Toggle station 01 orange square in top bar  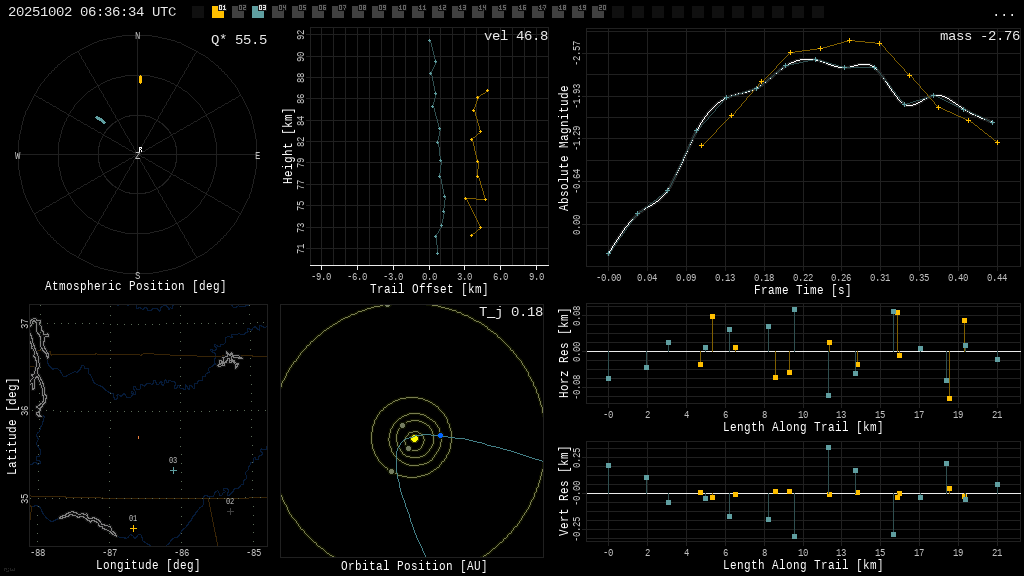pyautogui.click(x=218, y=12)
